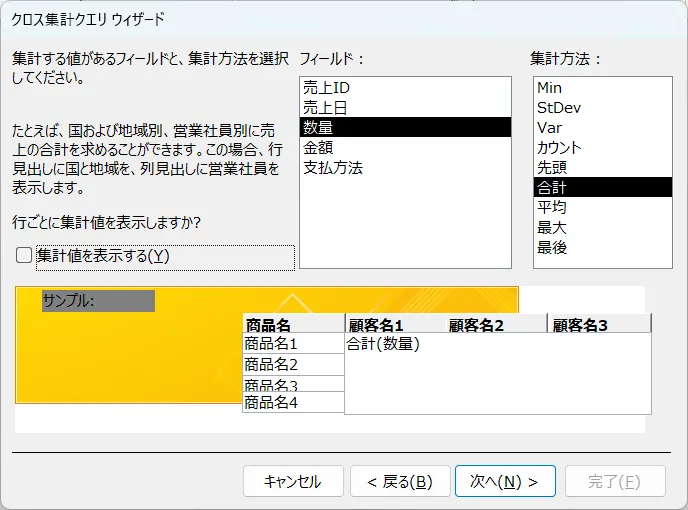Pick StDev as the aggregate function
This screenshot has width=688, height=510.
[x=602, y=107]
